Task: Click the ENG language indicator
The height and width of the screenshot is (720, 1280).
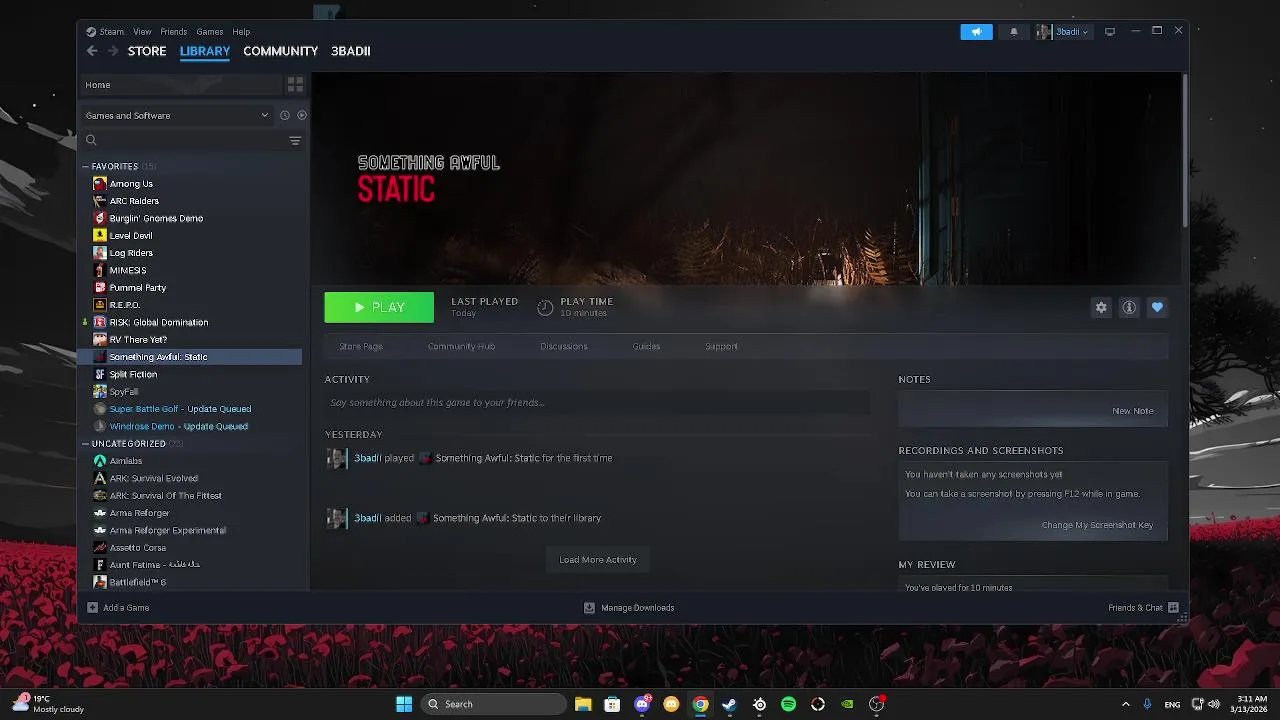Action: (x=1172, y=704)
